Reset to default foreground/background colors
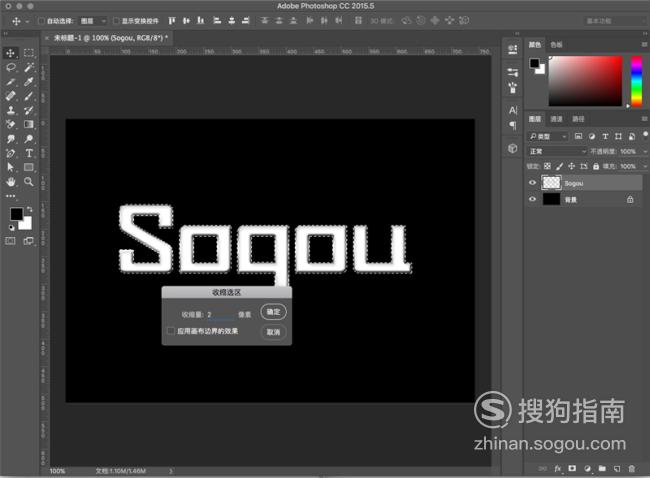The image size is (650, 478). (12, 227)
